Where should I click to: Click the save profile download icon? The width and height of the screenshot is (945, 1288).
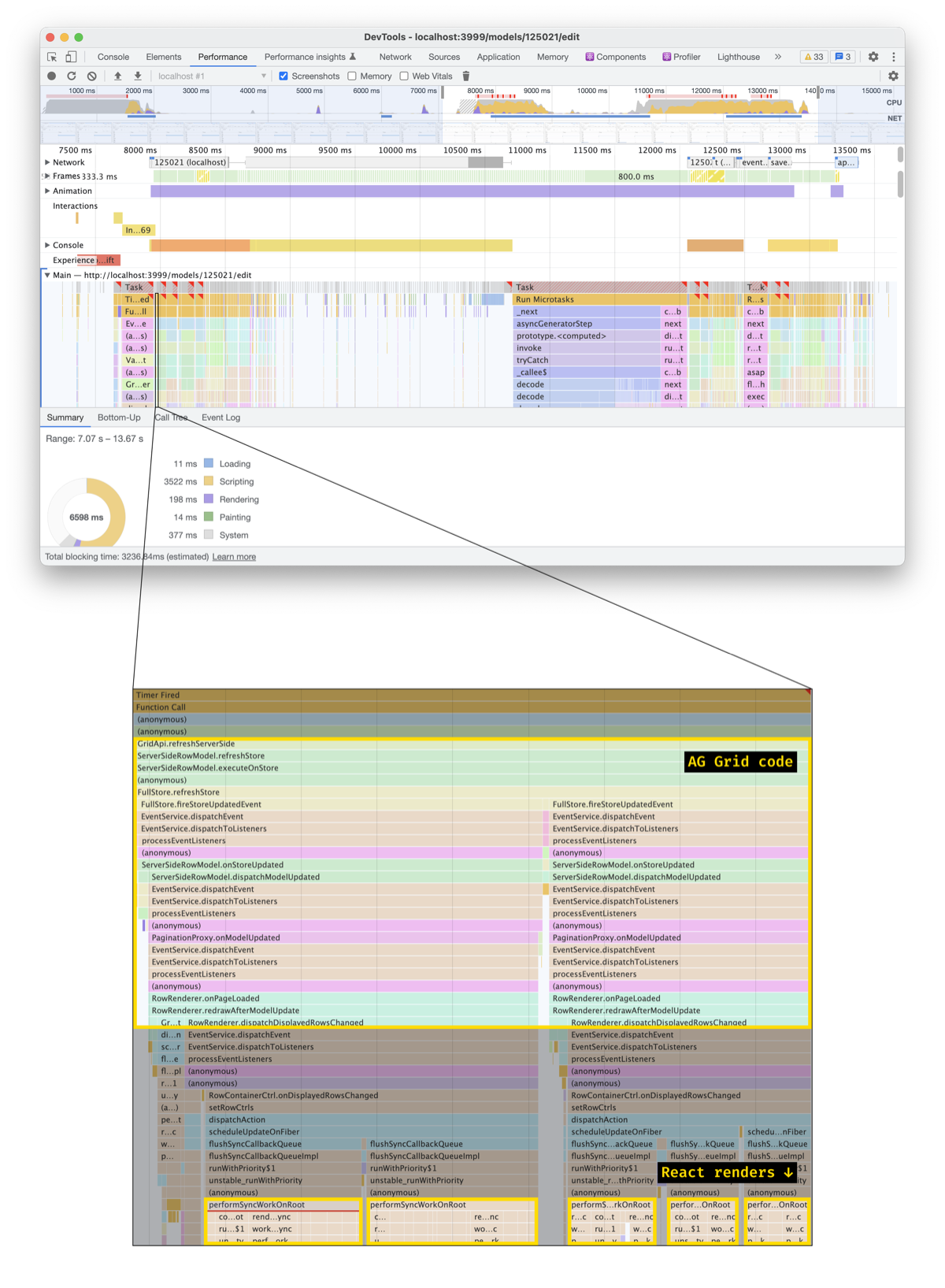(138, 76)
